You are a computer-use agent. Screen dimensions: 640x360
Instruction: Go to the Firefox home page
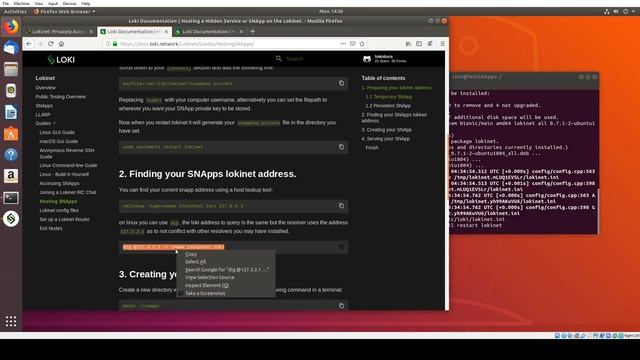pyautogui.click(x=61, y=44)
